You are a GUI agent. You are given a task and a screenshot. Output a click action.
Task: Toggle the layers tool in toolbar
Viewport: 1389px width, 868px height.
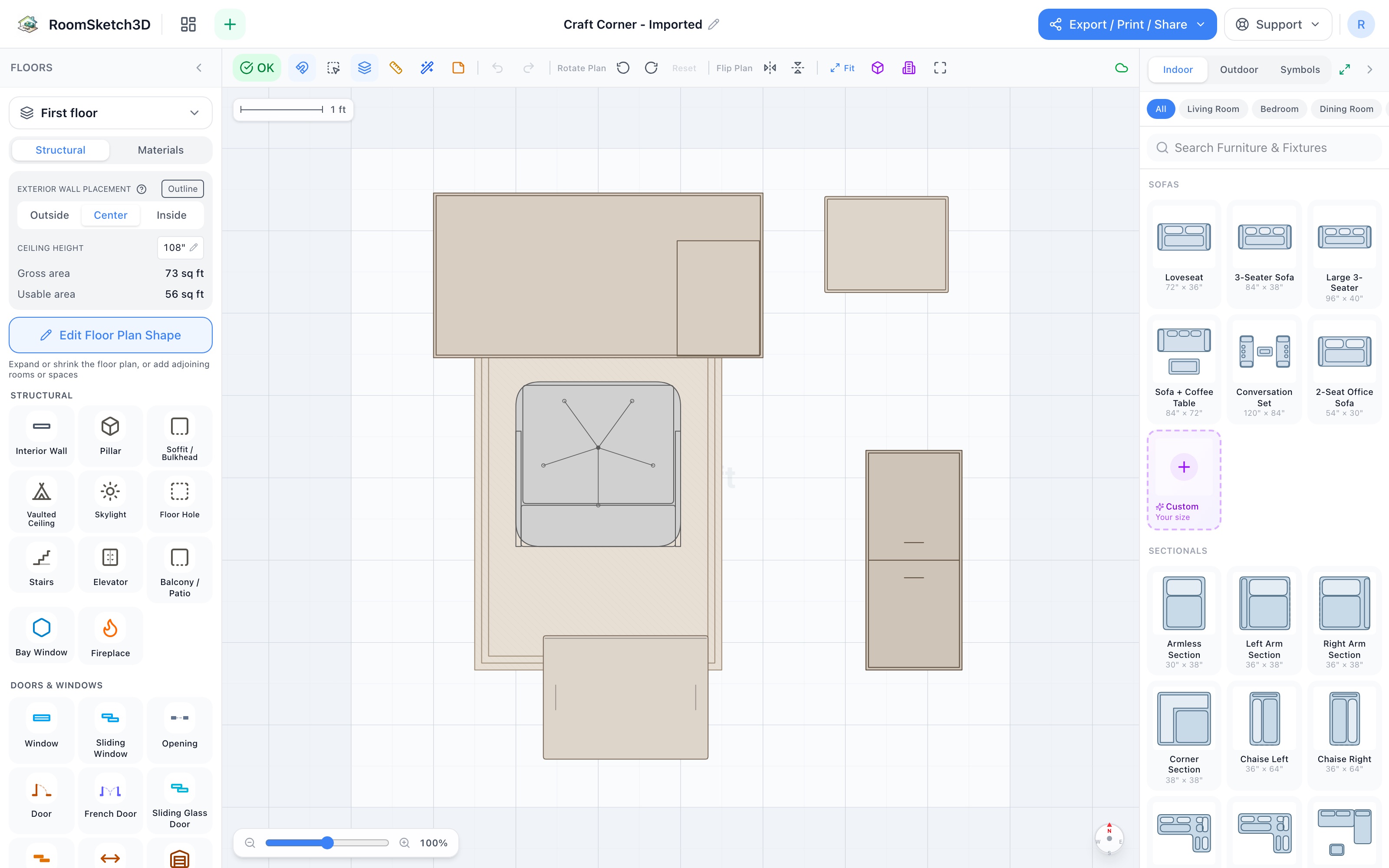tap(365, 68)
